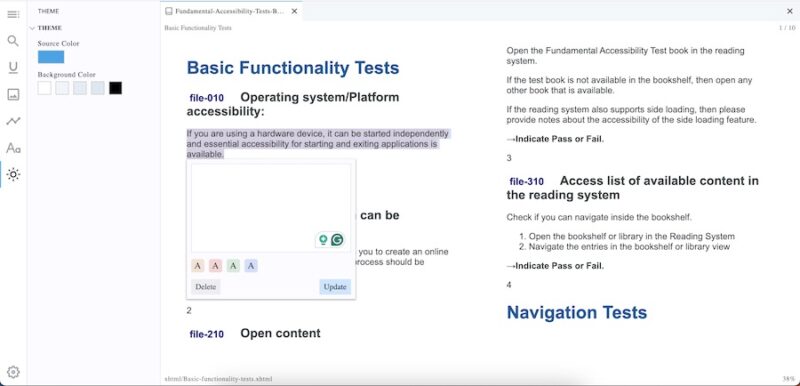Open the annotations underline icon
Viewport: 800px width, 386px height.
pos(13,68)
